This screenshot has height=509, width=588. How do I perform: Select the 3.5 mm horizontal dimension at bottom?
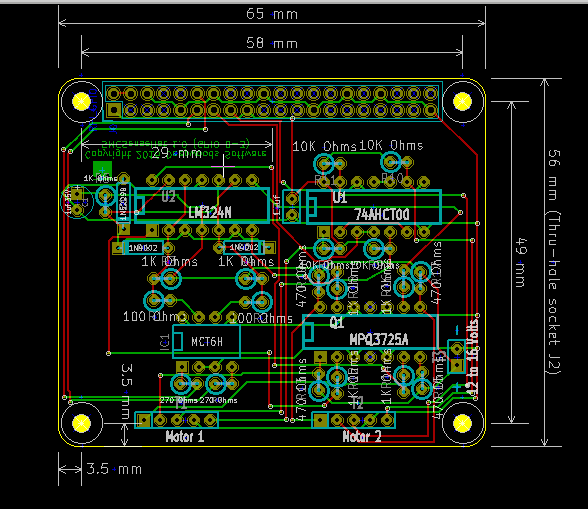point(114,469)
